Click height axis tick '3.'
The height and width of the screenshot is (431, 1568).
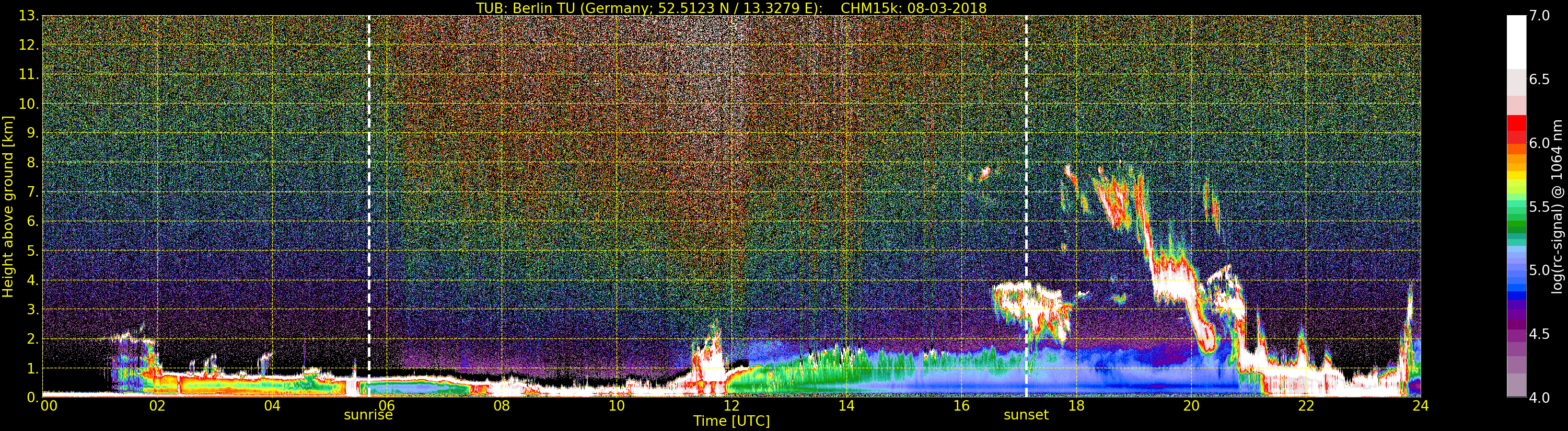click(x=33, y=309)
